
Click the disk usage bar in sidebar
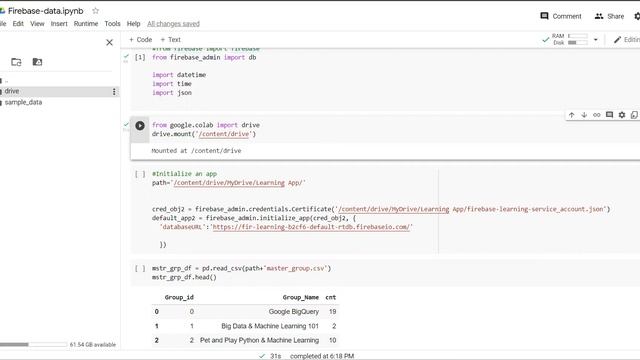point(33,344)
